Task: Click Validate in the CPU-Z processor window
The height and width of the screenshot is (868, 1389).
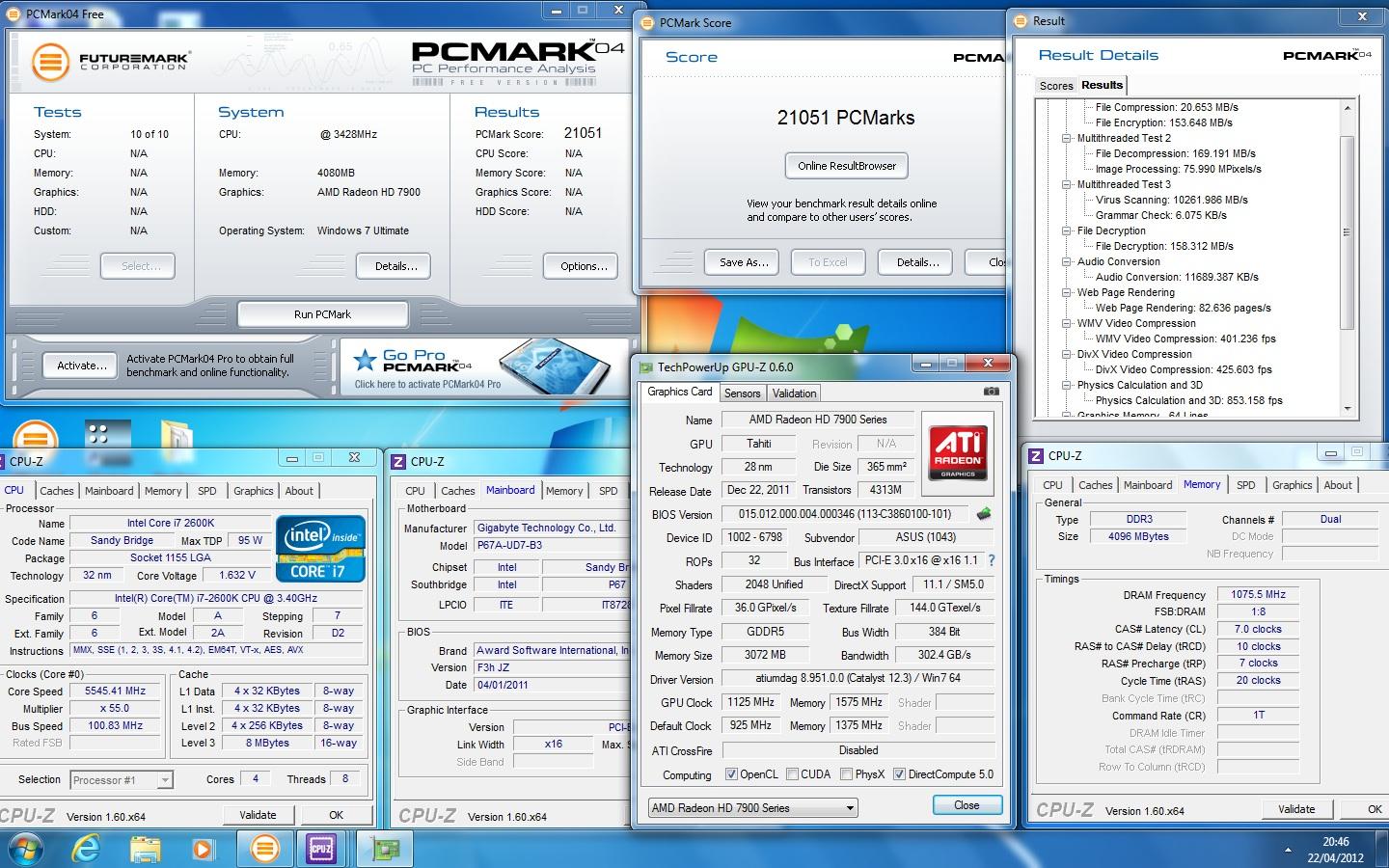Action: pos(258,815)
